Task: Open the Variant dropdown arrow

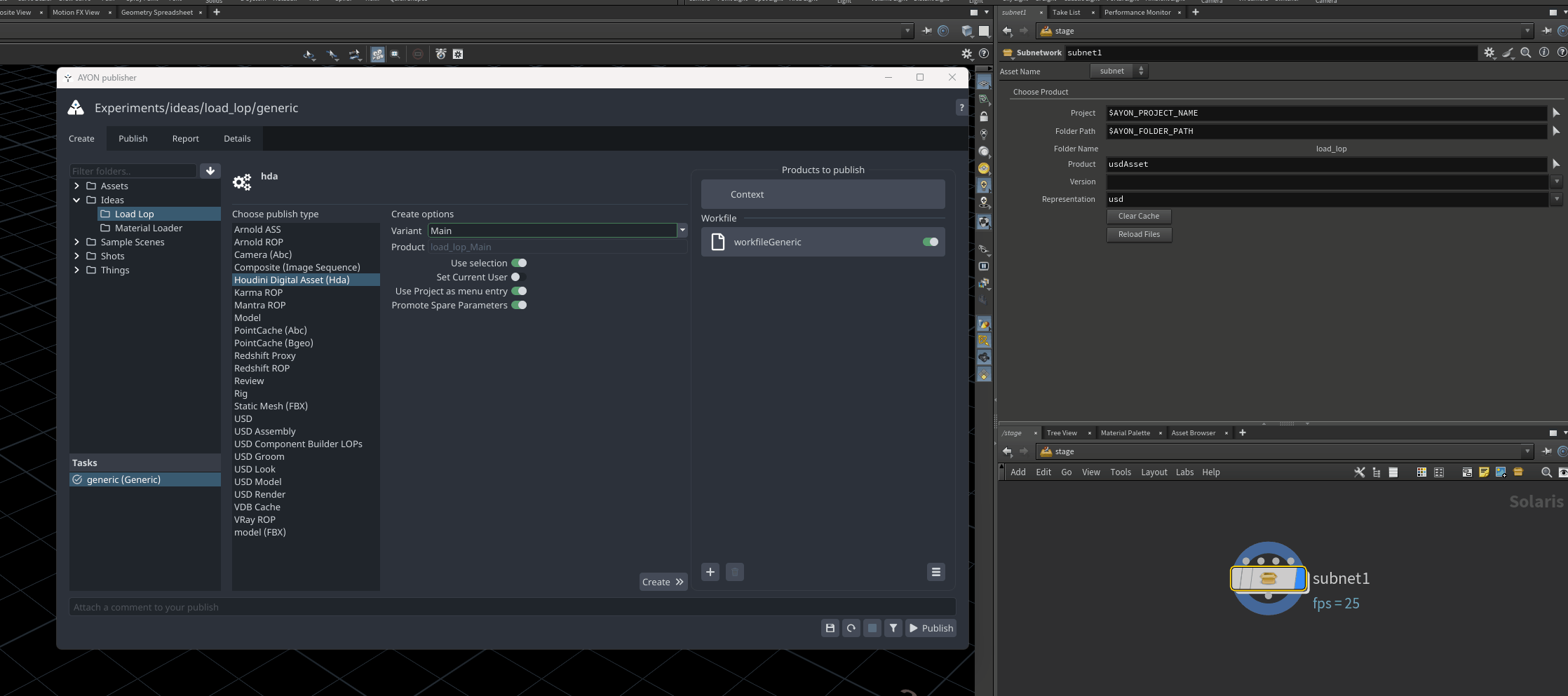Action: coord(682,230)
